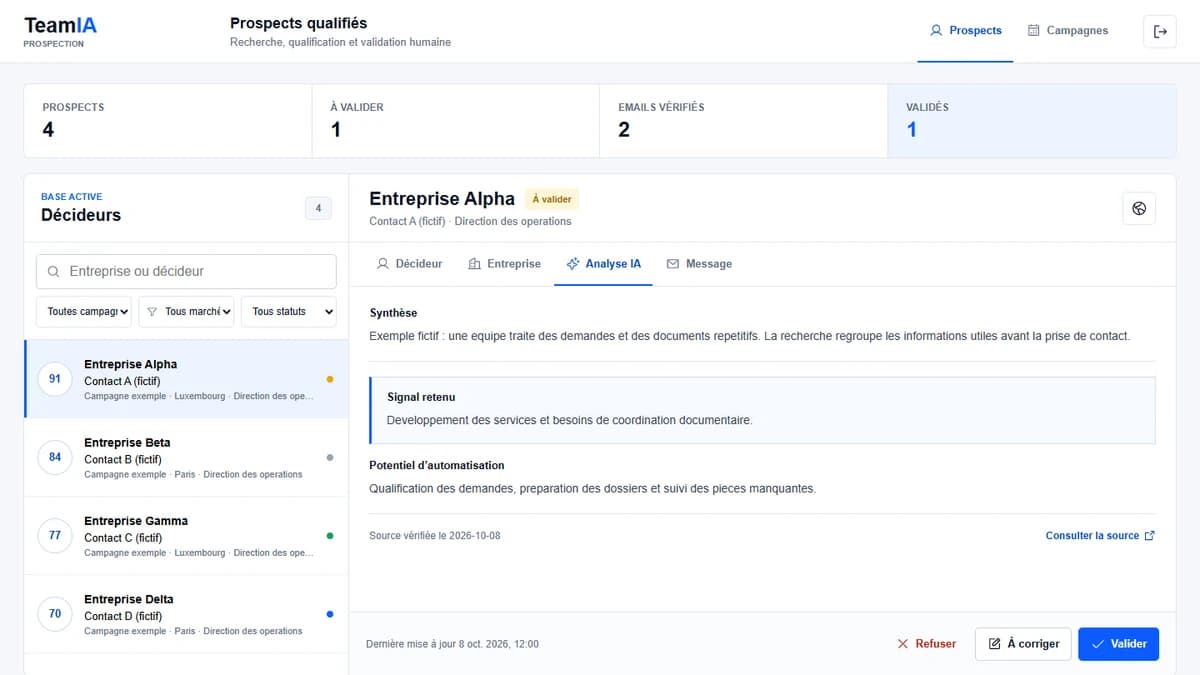1200x675 pixels.
Task: Click the score 77 circle badge
Action: pyautogui.click(x=55, y=535)
